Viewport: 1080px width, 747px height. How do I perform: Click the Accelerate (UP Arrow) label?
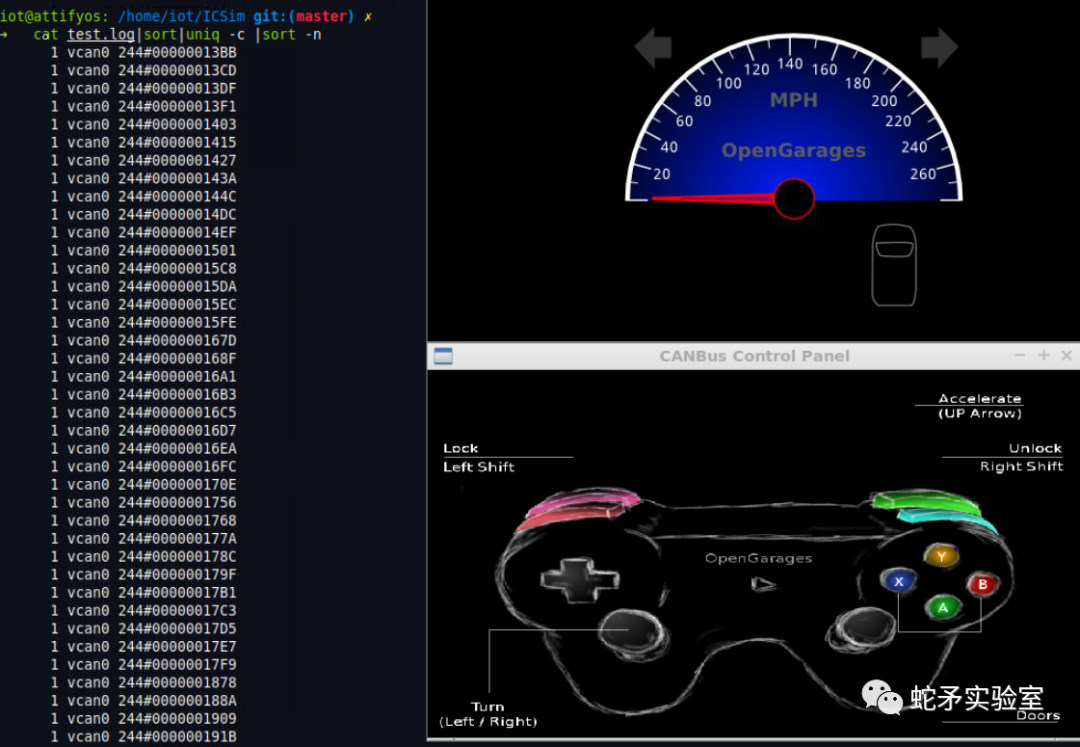[979, 406]
